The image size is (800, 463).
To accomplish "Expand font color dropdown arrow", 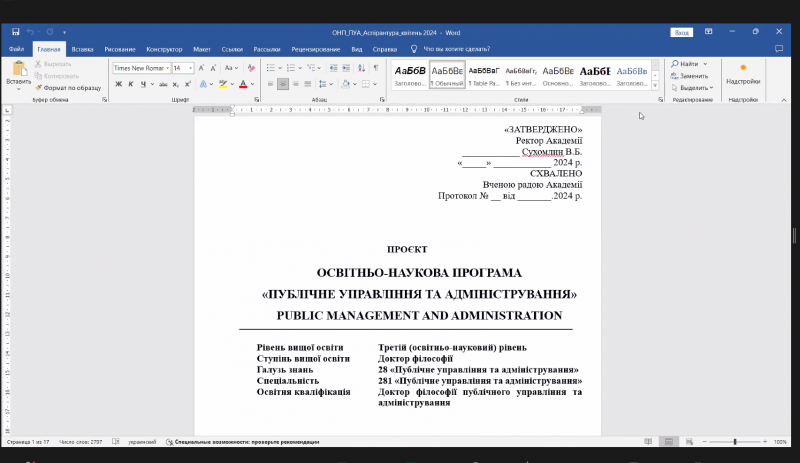I will (253, 84).
